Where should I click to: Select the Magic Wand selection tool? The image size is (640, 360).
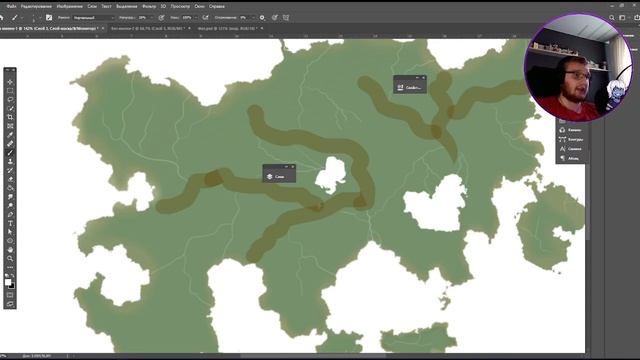tap(10, 109)
